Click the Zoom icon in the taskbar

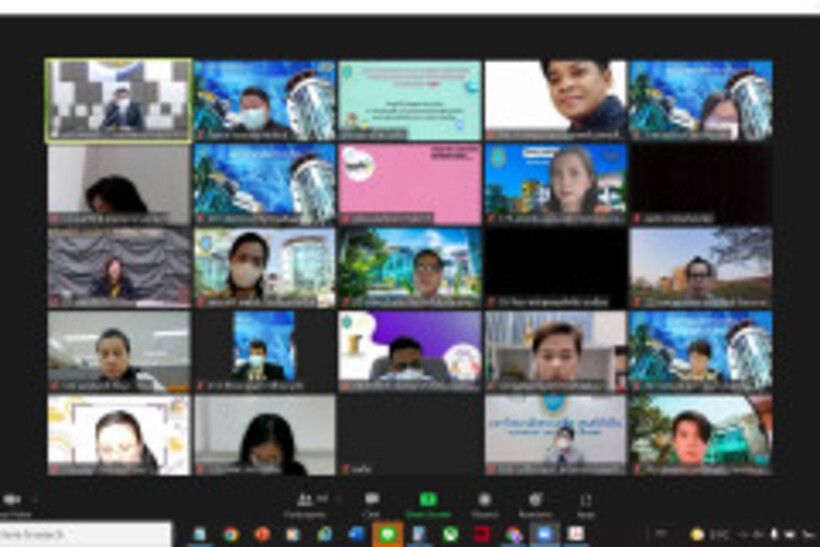[x=544, y=534]
